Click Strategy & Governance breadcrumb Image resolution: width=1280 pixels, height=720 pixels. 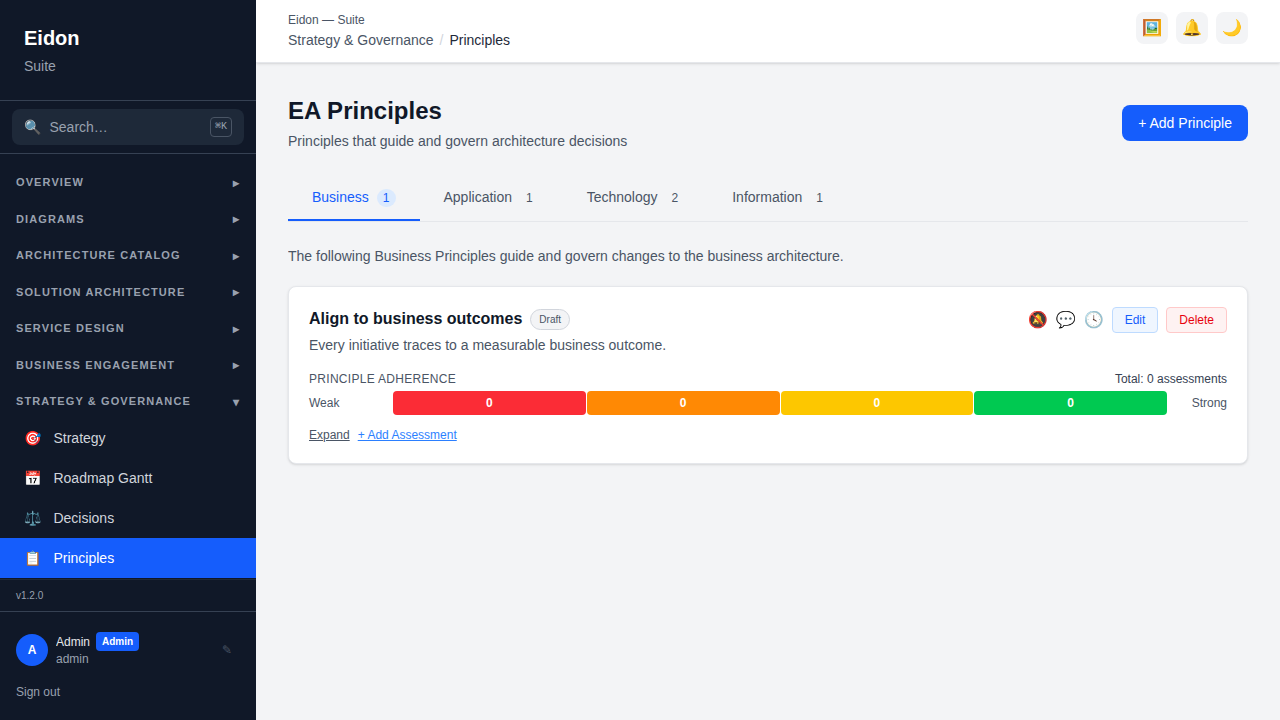click(x=361, y=40)
